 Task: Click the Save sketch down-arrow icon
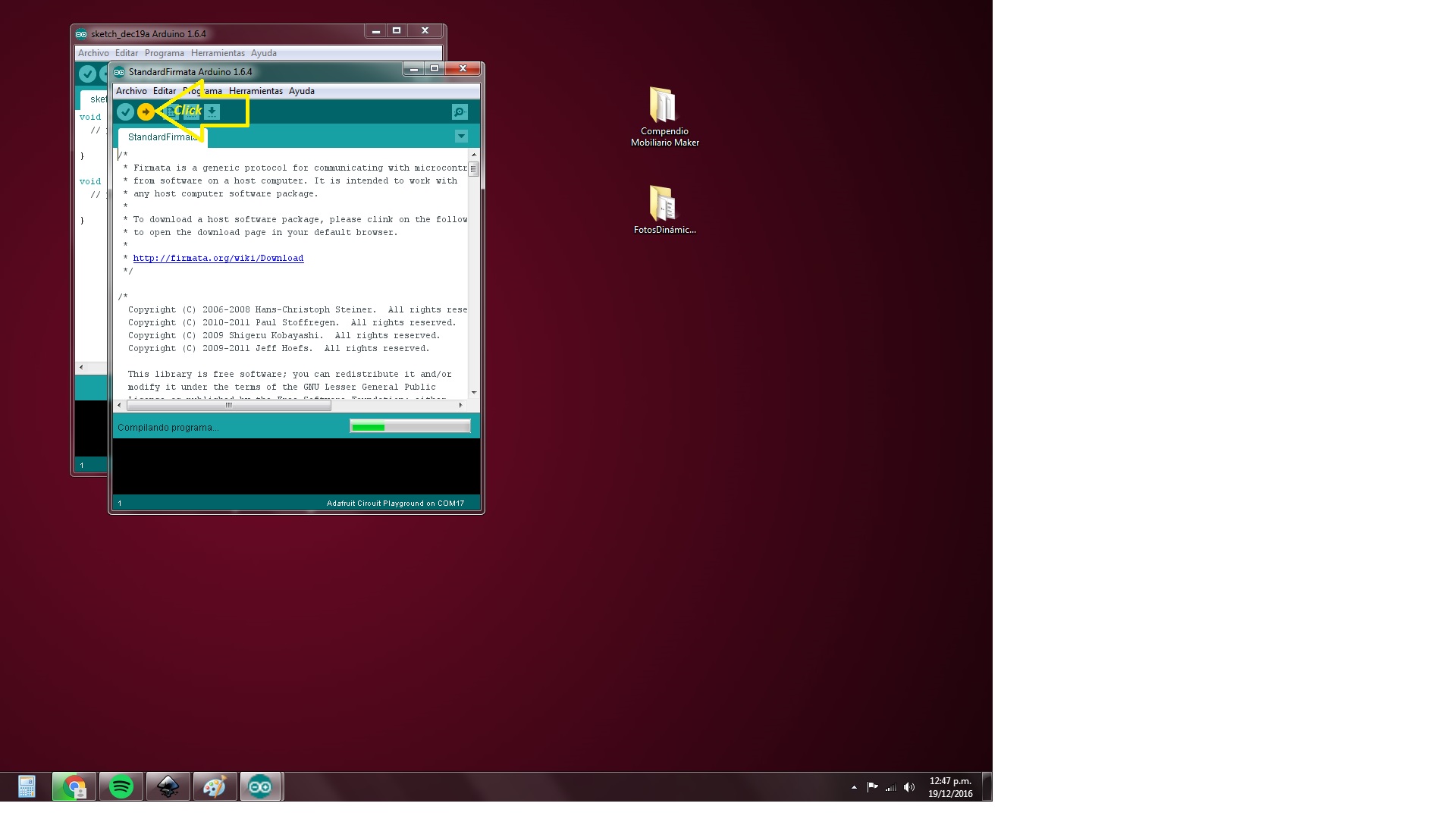212,112
